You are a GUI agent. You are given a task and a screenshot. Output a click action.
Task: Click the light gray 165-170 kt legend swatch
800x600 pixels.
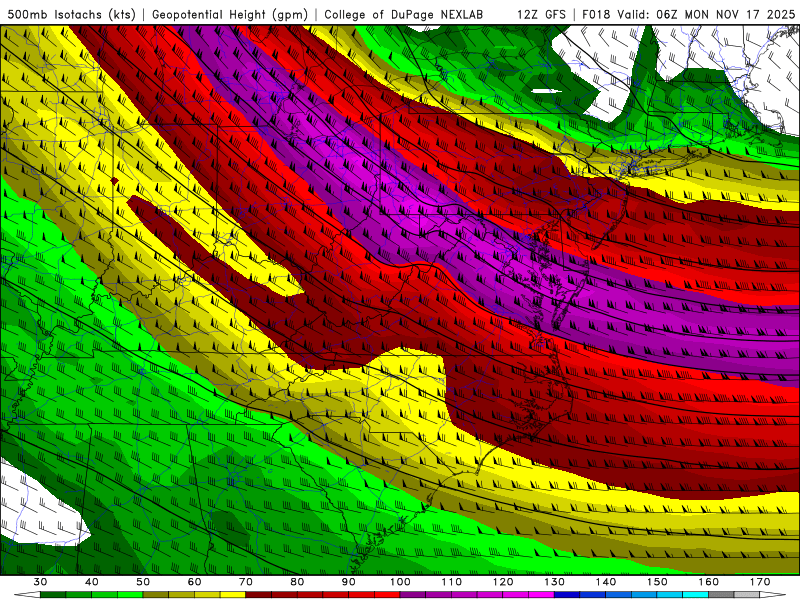(x=747, y=595)
